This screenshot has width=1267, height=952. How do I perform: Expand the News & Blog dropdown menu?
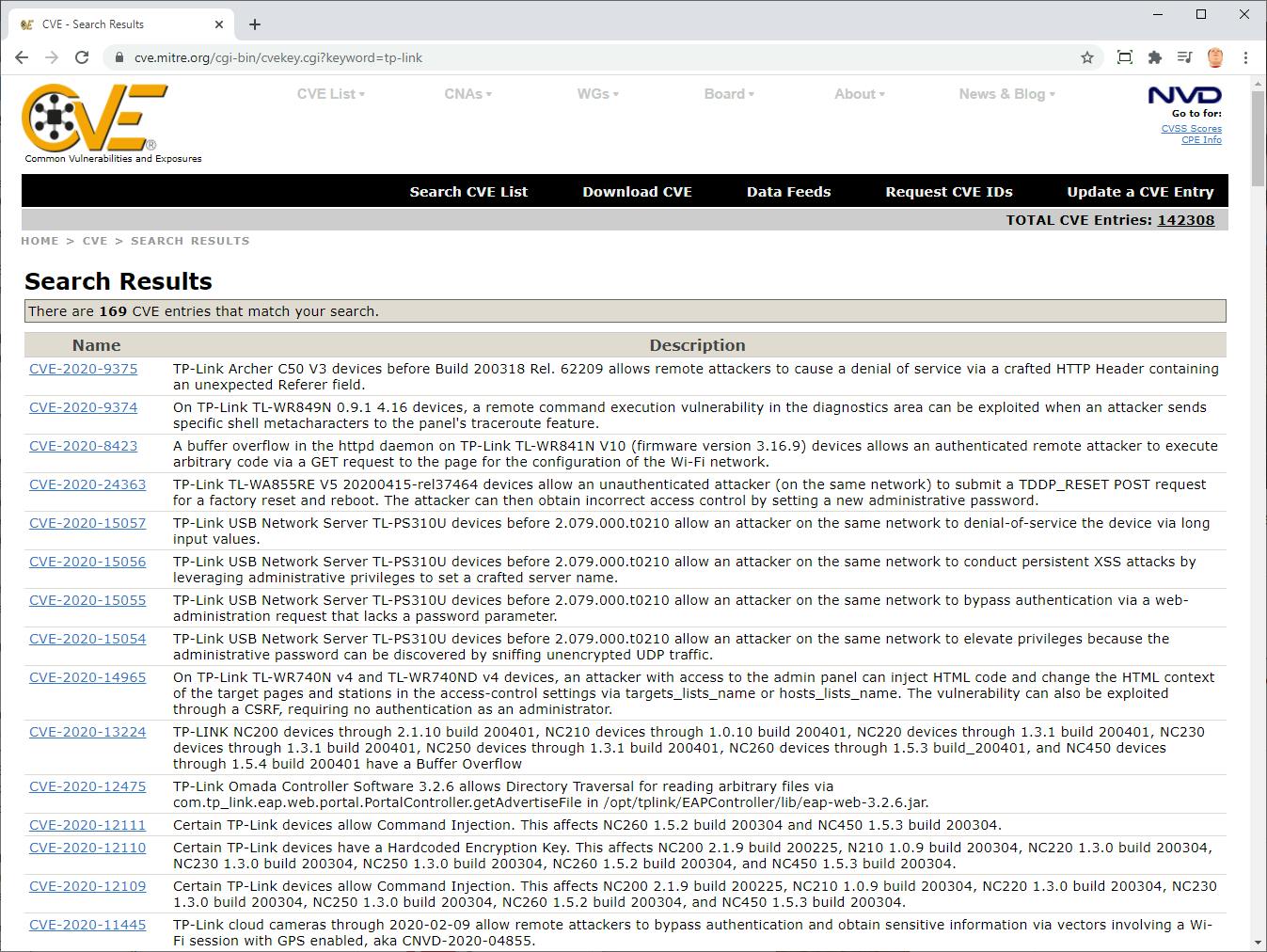click(x=1006, y=94)
